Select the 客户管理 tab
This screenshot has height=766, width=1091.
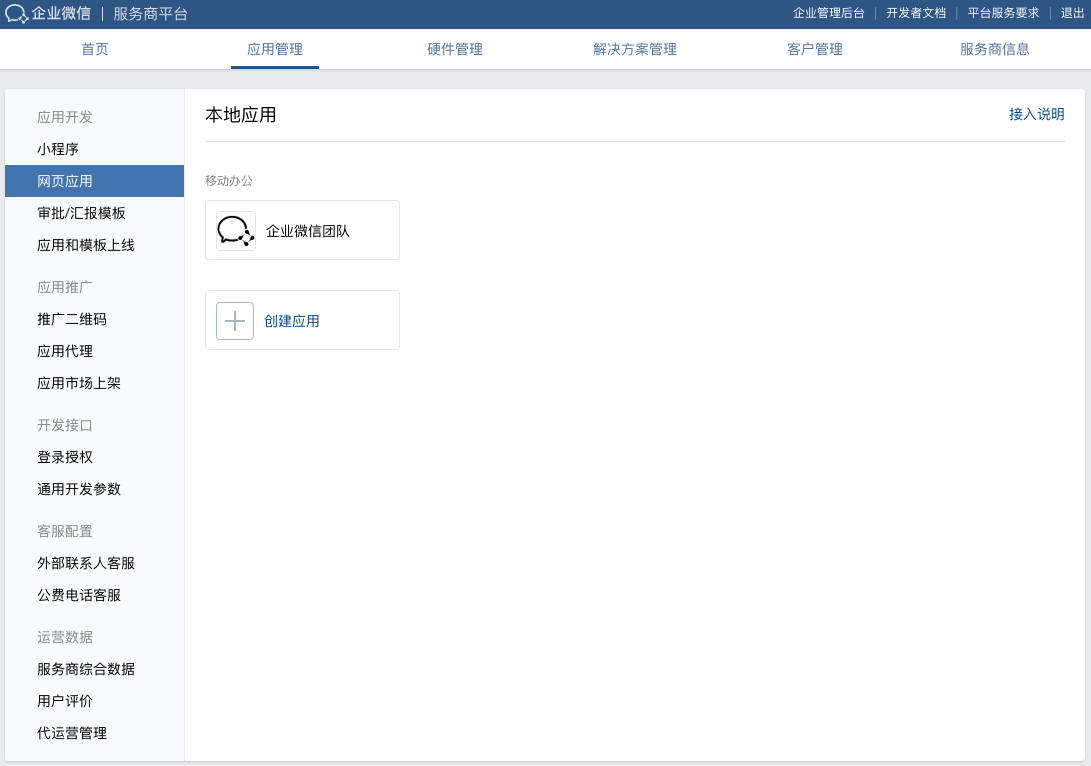click(815, 49)
